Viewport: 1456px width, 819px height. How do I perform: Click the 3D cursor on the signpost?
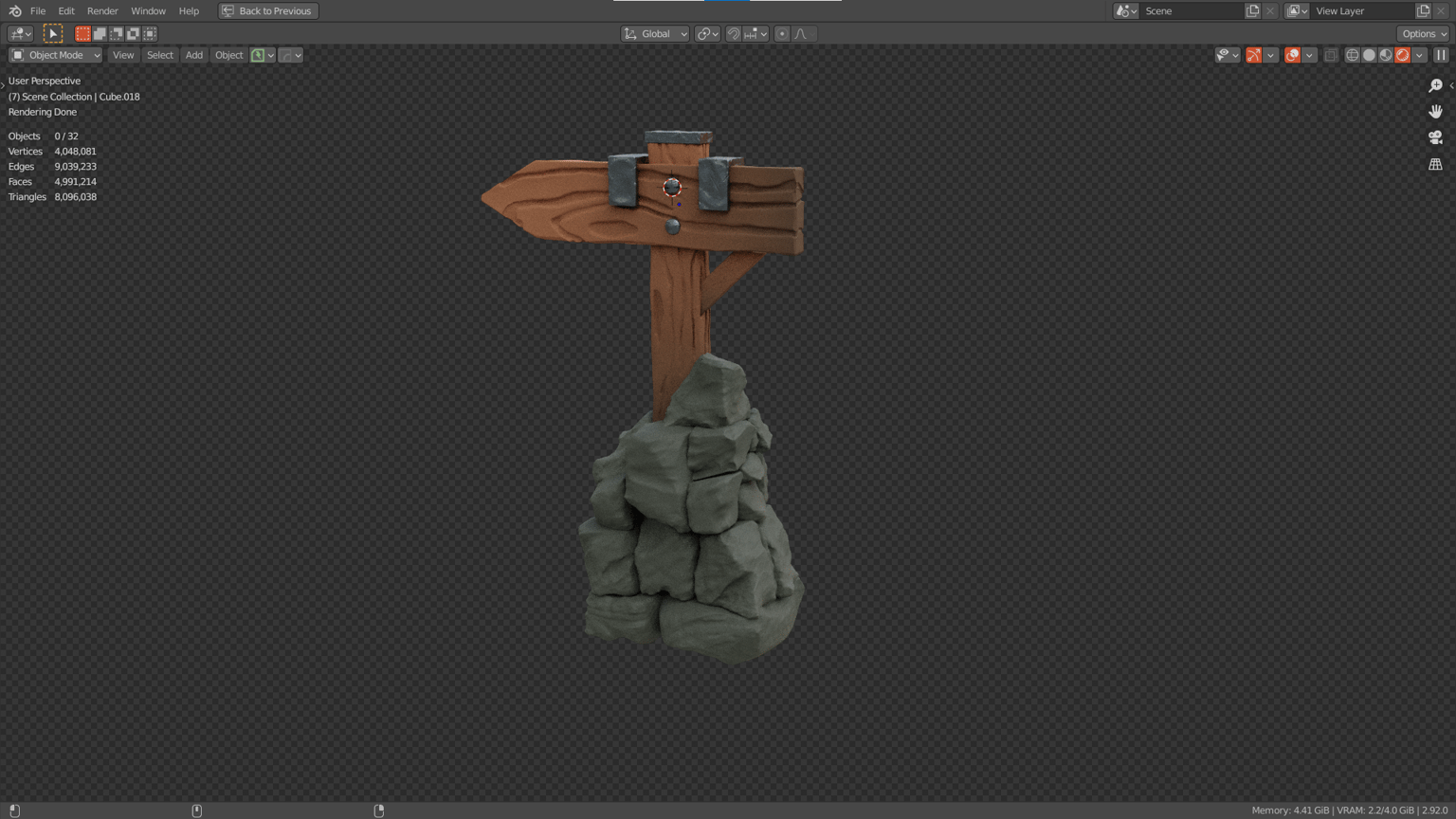pyautogui.click(x=672, y=188)
